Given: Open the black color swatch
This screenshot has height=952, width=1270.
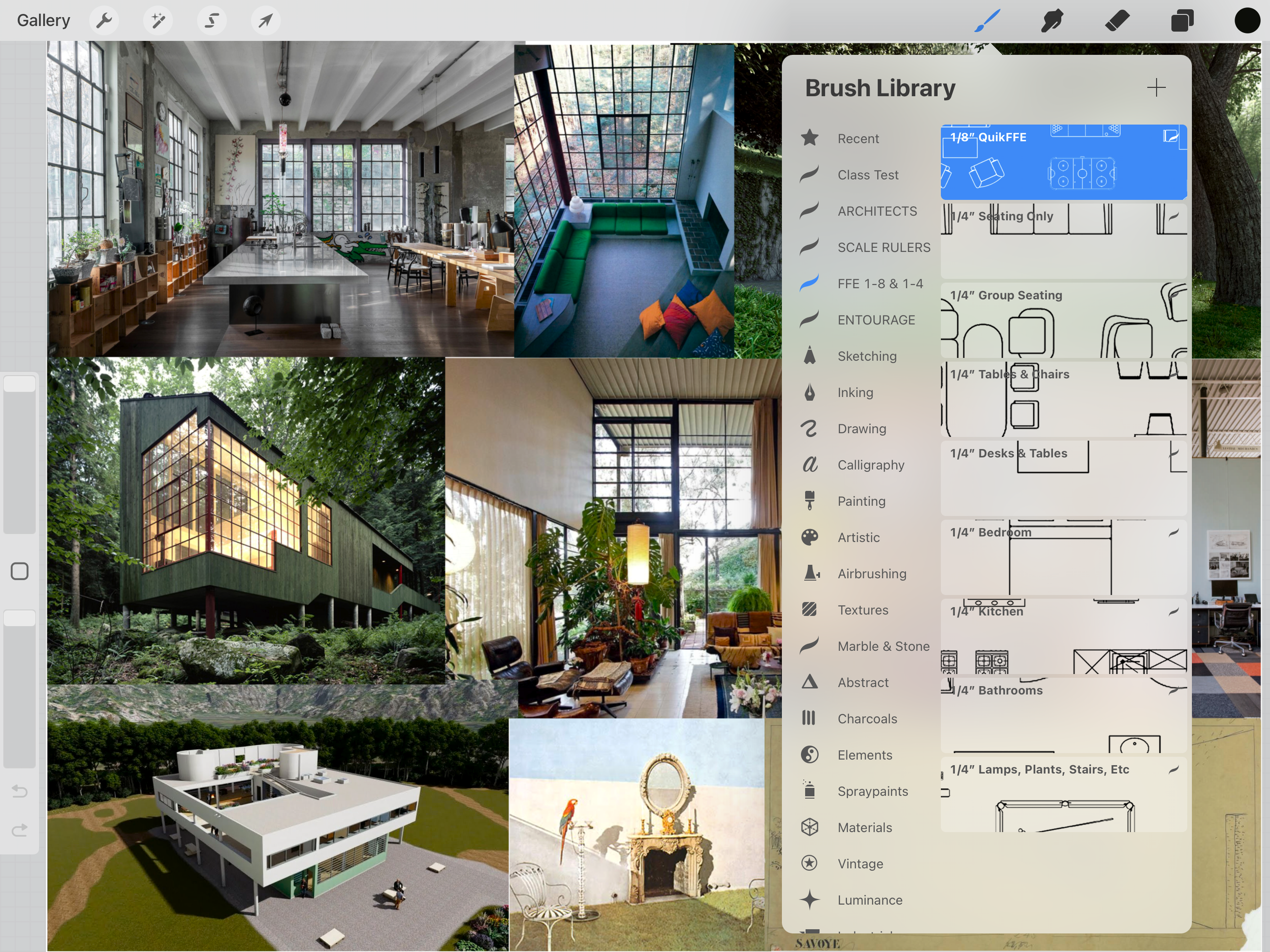Looking at the screenshot, I should click(x=1247, y=21).
